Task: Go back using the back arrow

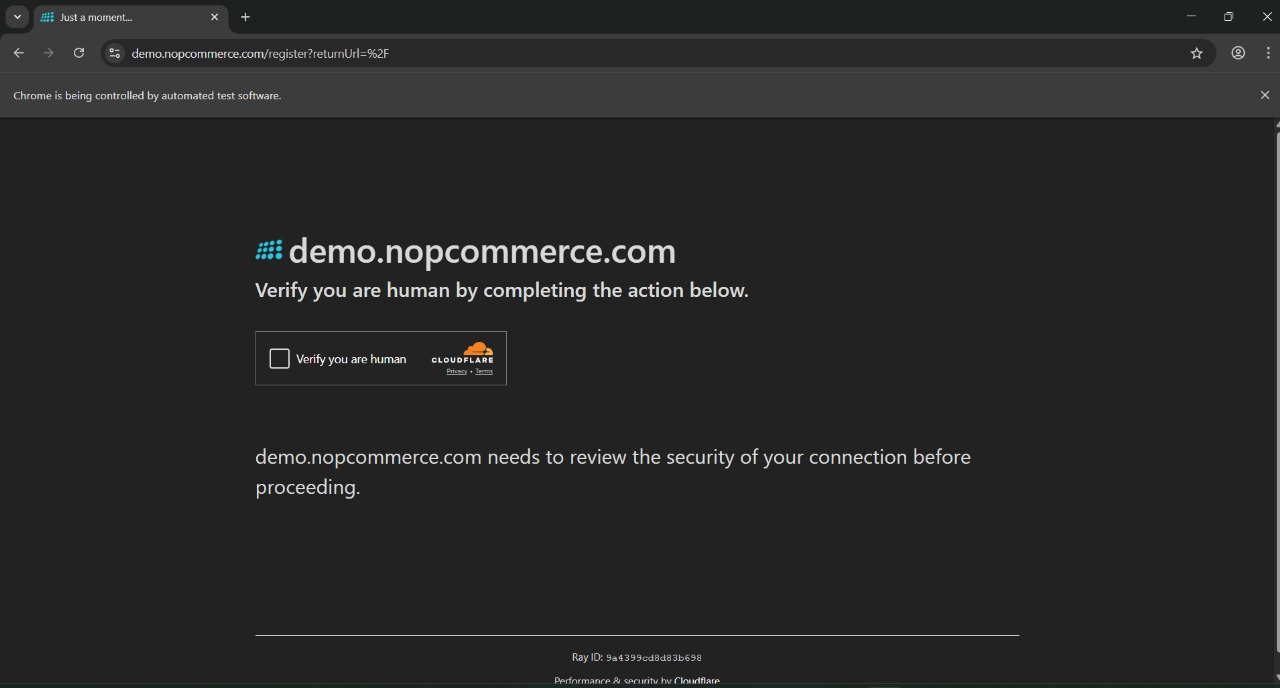Action: tap(18, 53)
